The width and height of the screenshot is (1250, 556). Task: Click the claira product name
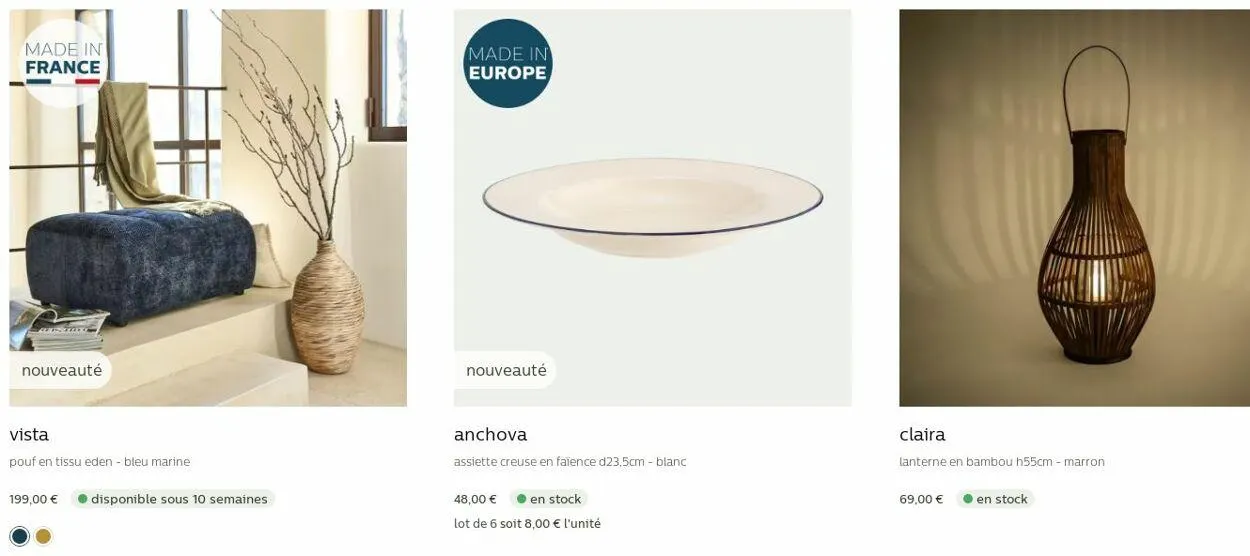tap(922, 435)
